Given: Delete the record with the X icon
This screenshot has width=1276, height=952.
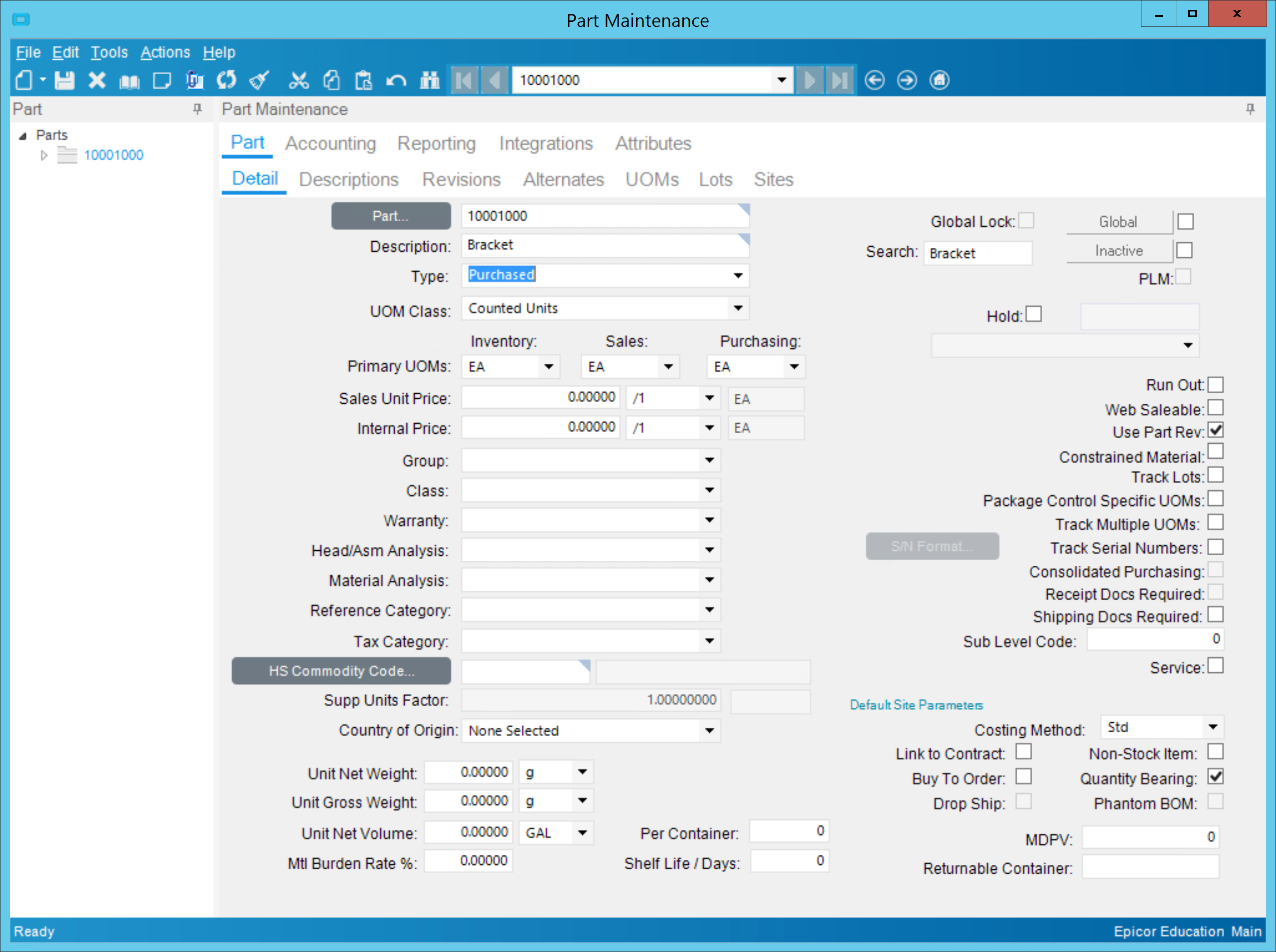Looking at the screenshot, I should pos(97,80).
